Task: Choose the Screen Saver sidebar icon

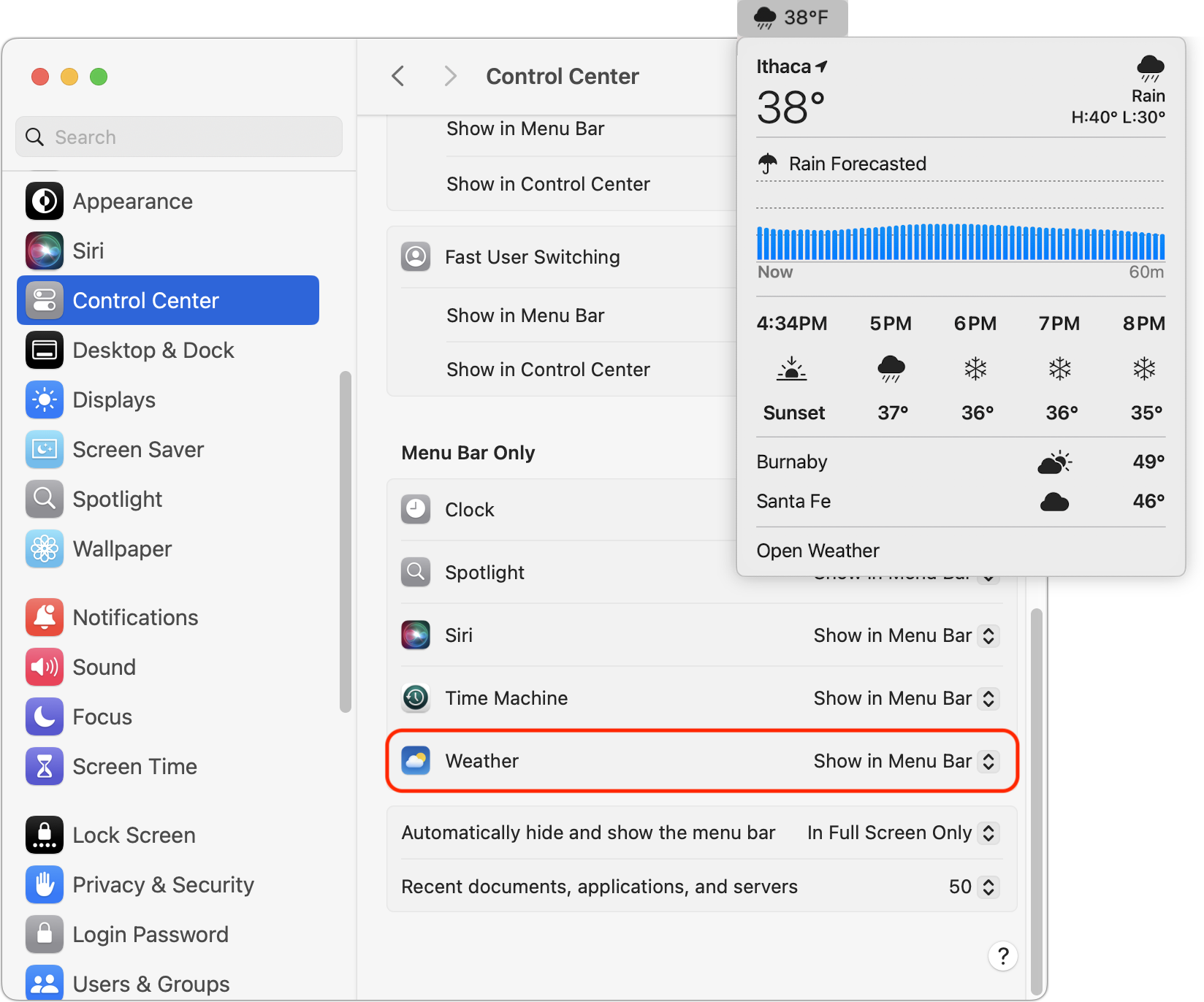Action: (x=45, y=449)
